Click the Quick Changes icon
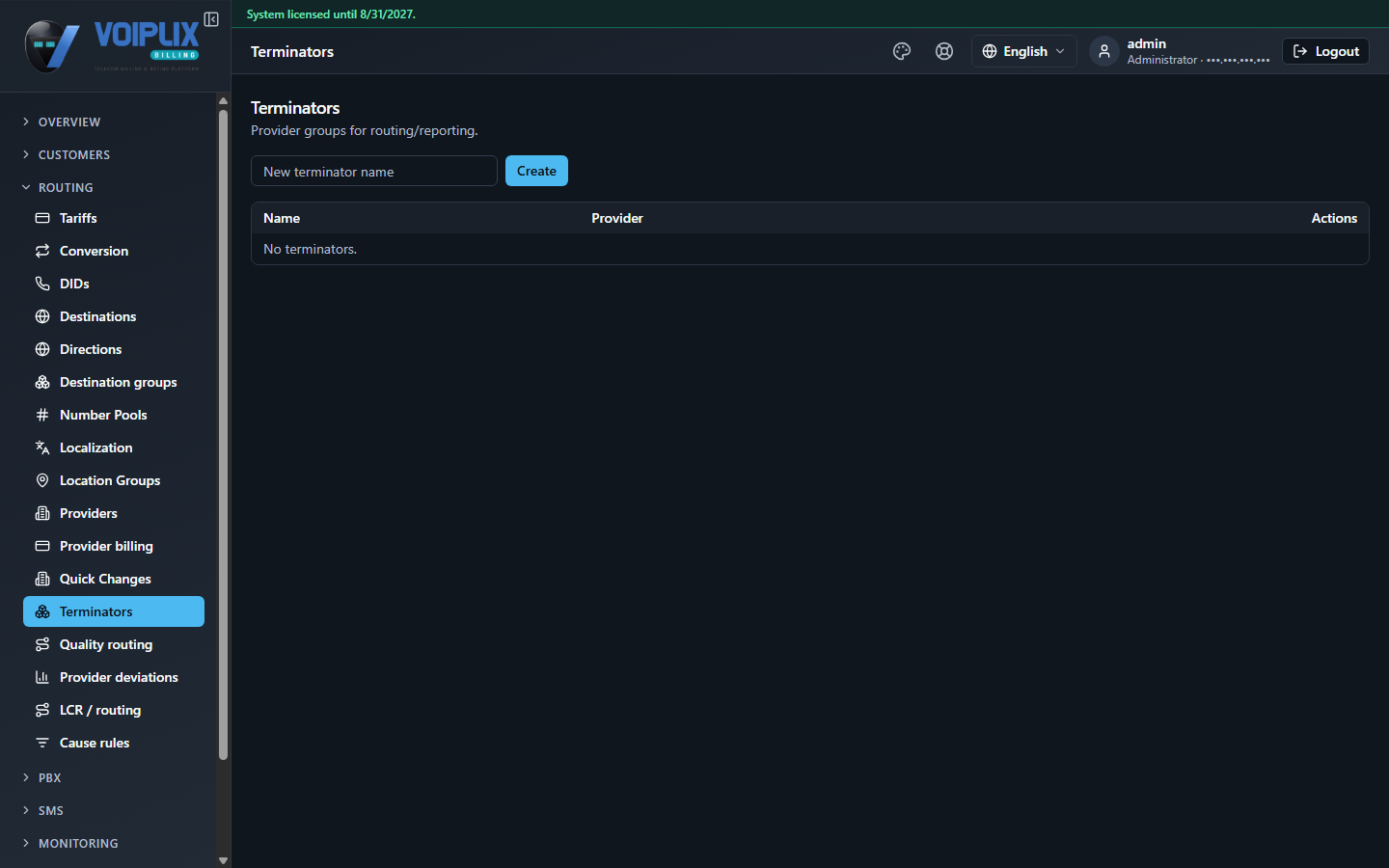Screen dimensions: 1389x868 pyautogui.click(x=42, y=579)
